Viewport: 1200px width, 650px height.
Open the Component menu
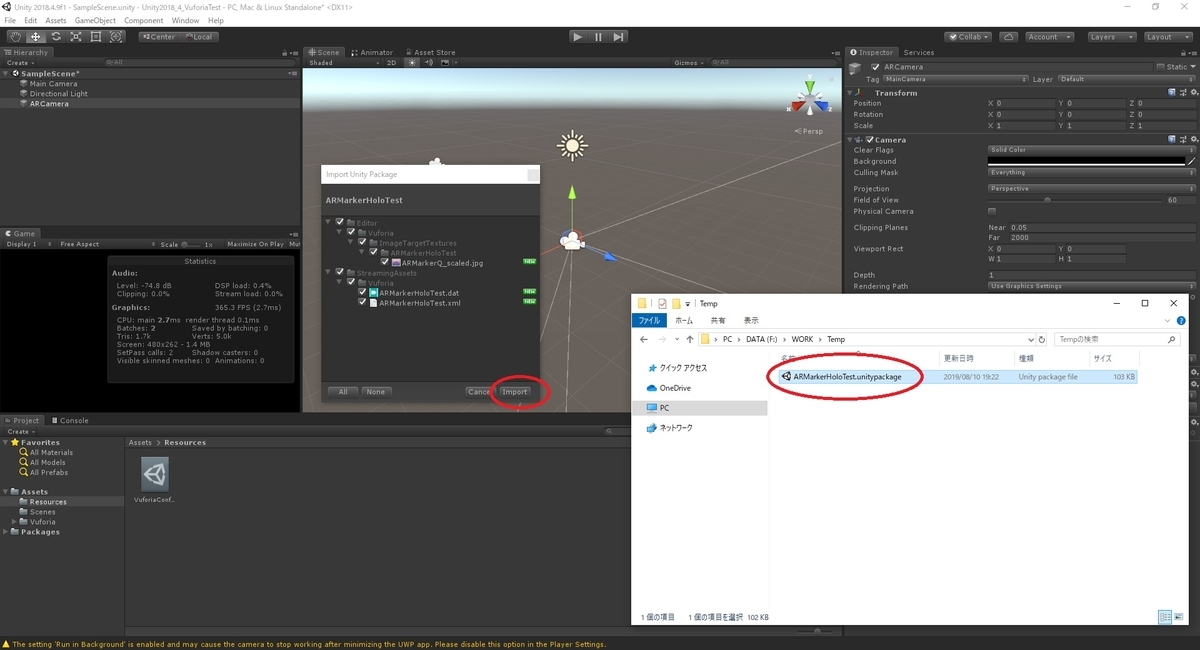tap(144, 20)
